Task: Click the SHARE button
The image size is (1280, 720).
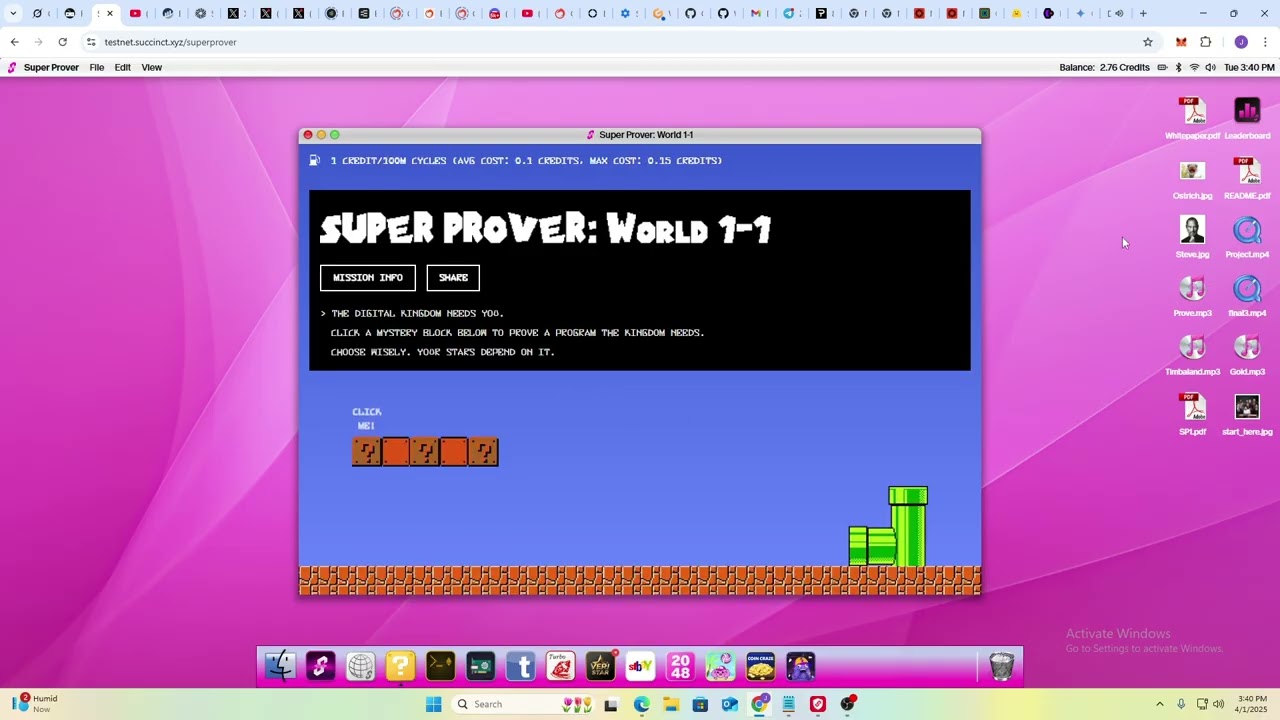Action: pyautogui.click(x=453, y=278)
